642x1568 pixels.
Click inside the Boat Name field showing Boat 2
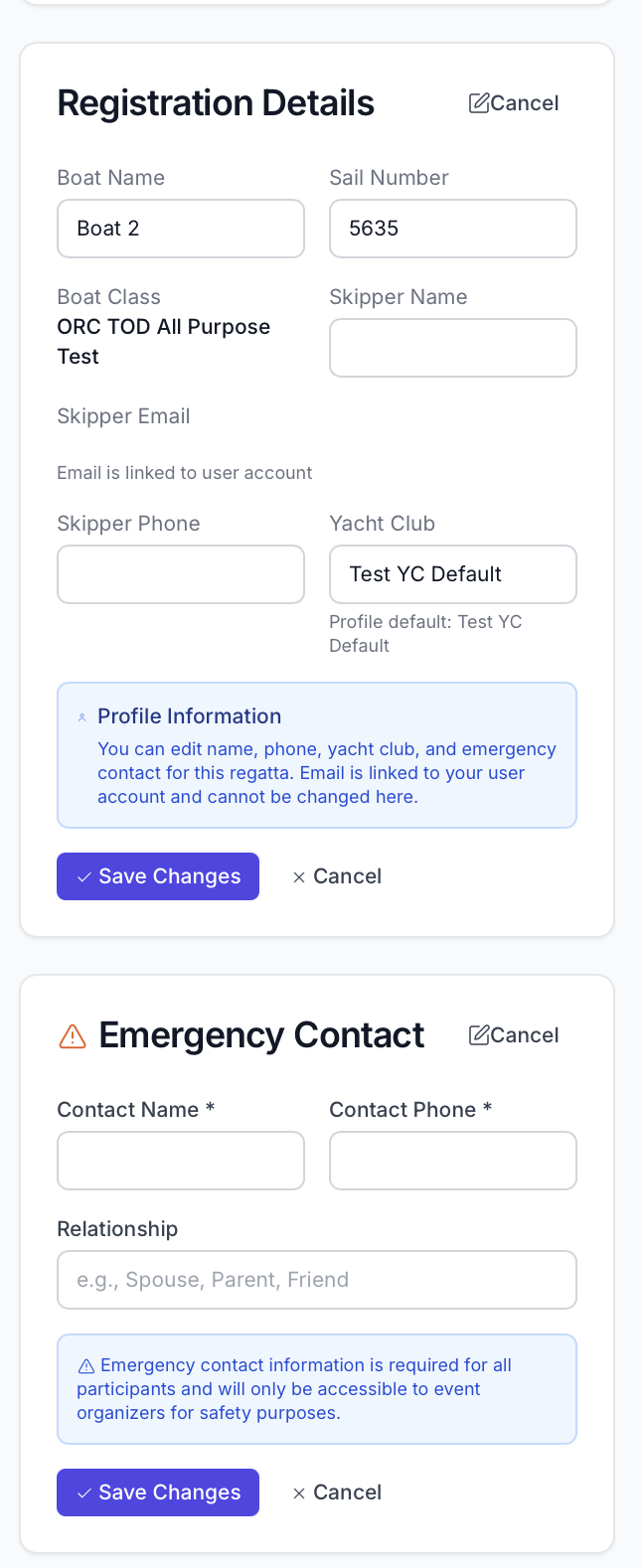coord(181,229)
